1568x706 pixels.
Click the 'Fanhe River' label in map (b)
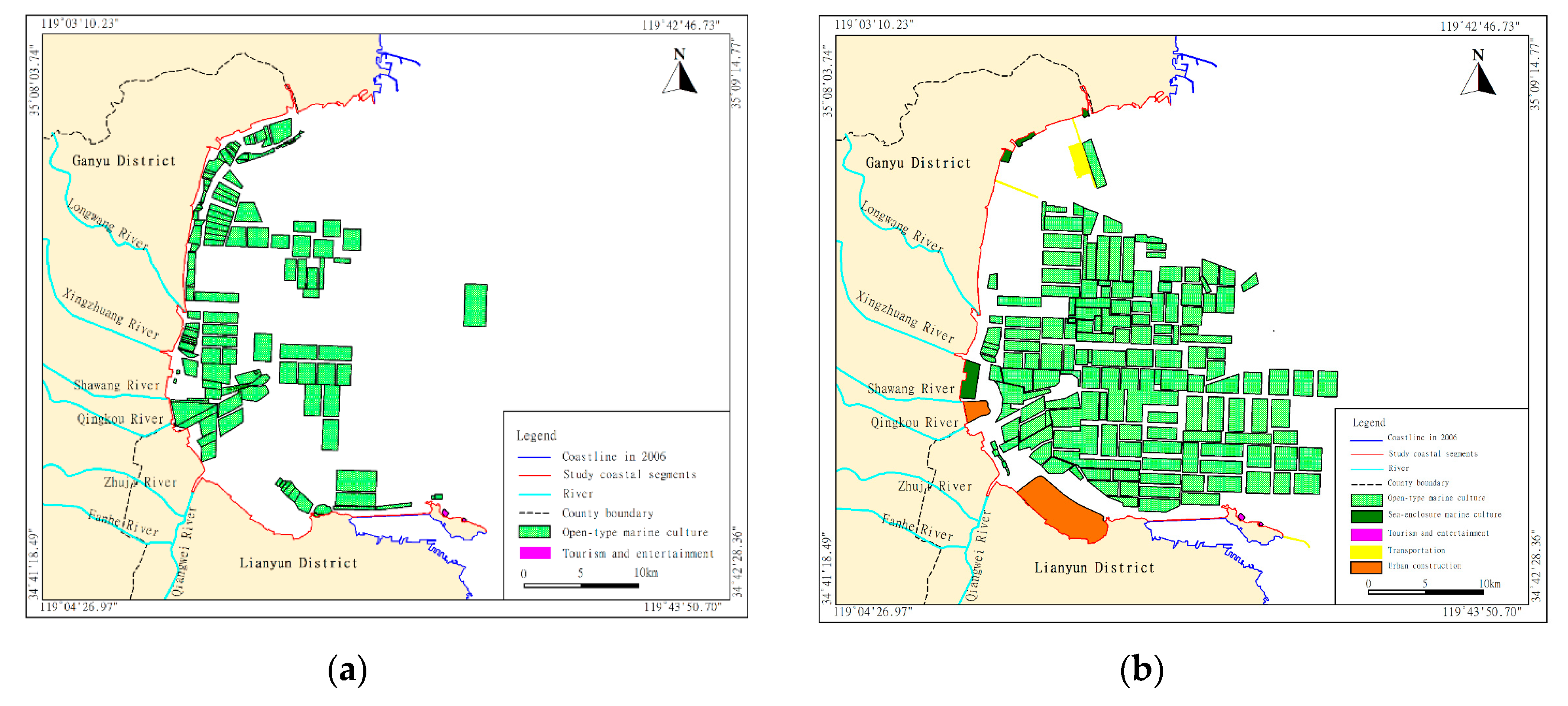(x=917, y=527)
